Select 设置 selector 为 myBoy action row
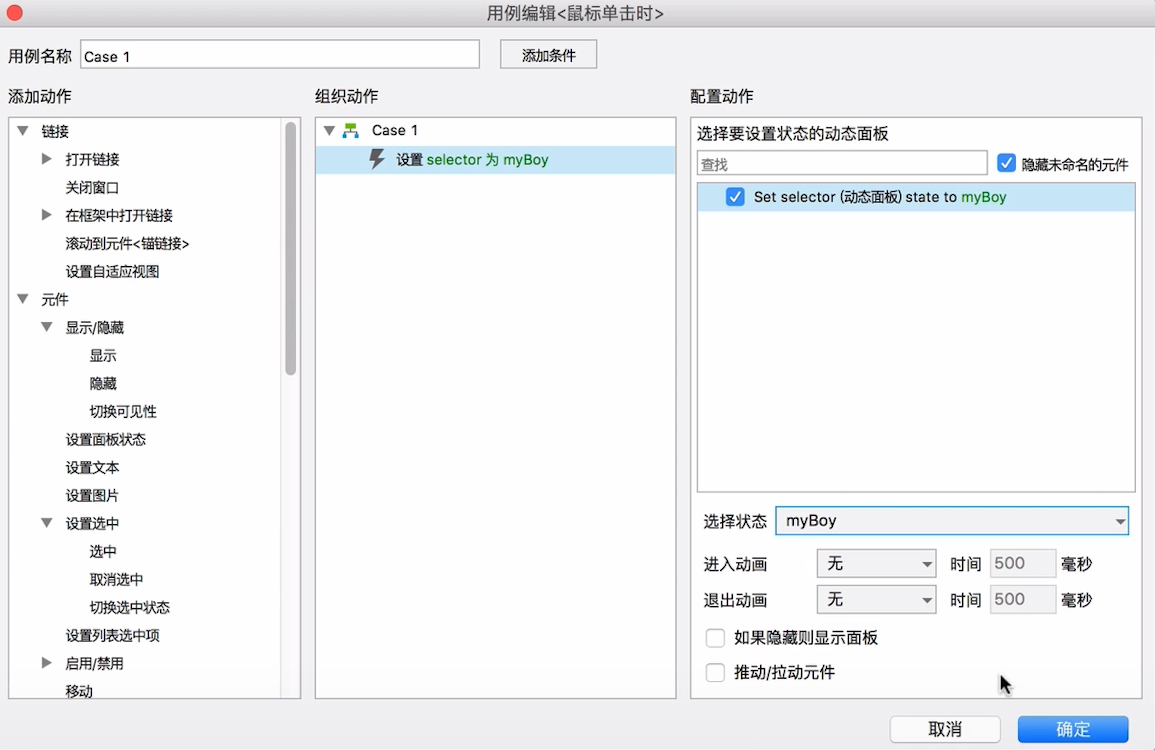Image resolution: width=1155 pixels, height=750 pixels. point(495,160)
